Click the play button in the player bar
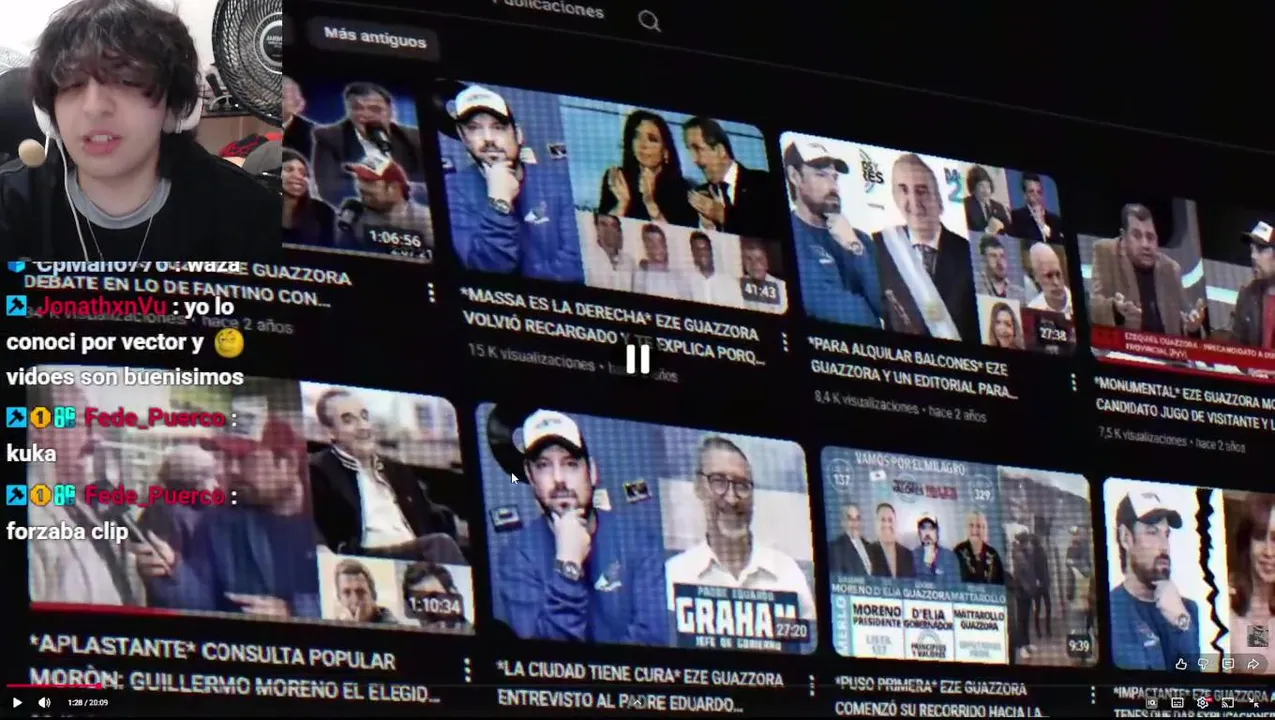Screen dimensions: 1275x720 17,703
